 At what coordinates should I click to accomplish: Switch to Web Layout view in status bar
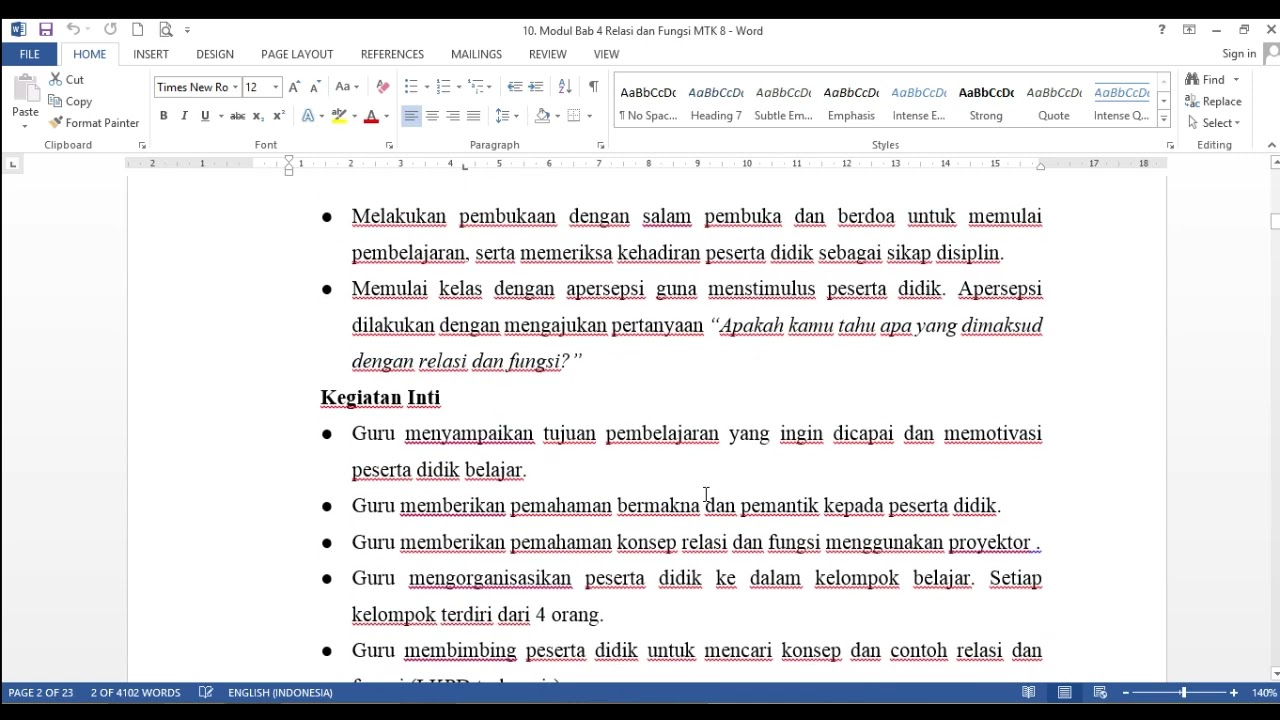click(1100, 692)
